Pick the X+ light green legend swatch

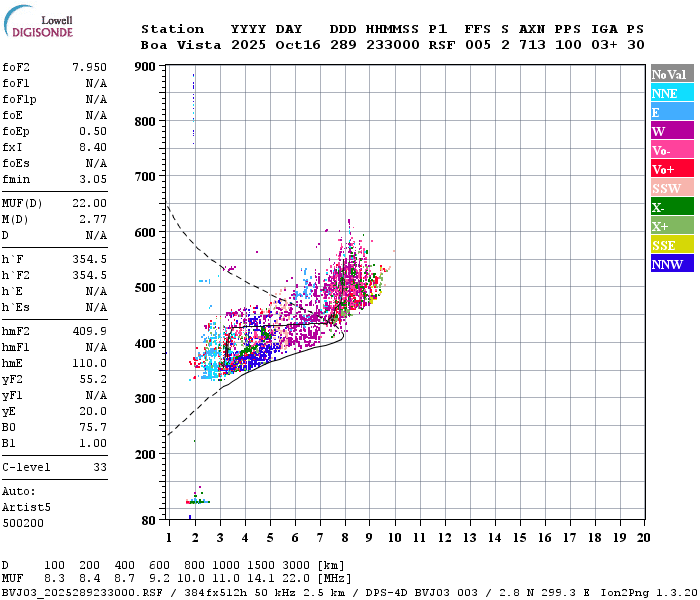click(672, 225)
